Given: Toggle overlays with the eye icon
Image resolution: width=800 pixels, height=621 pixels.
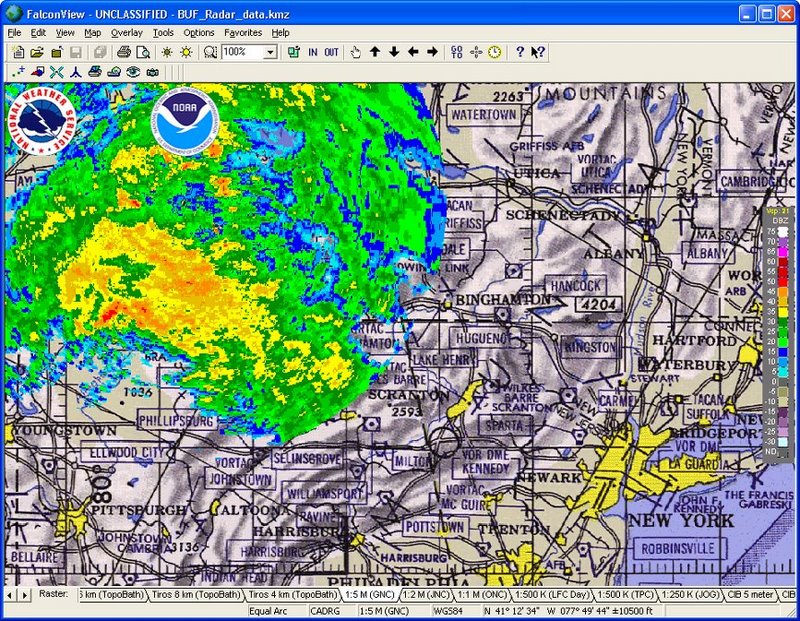Looking at the screenshot, I should coord(132,72).
